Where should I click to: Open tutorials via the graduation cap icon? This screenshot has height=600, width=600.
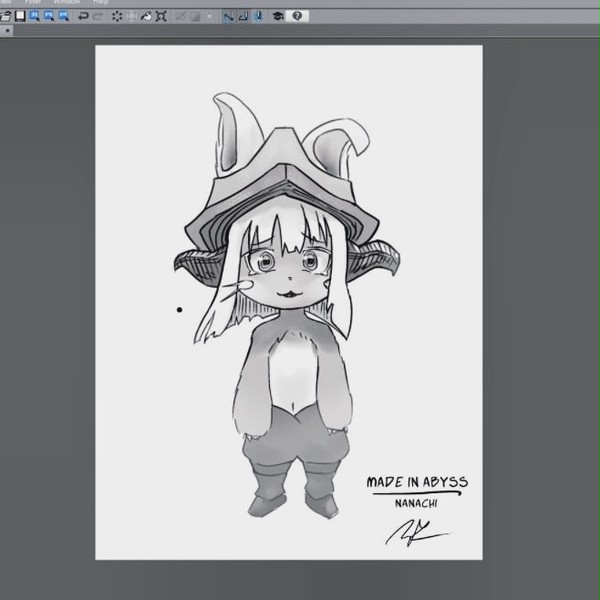click(278, 16)
